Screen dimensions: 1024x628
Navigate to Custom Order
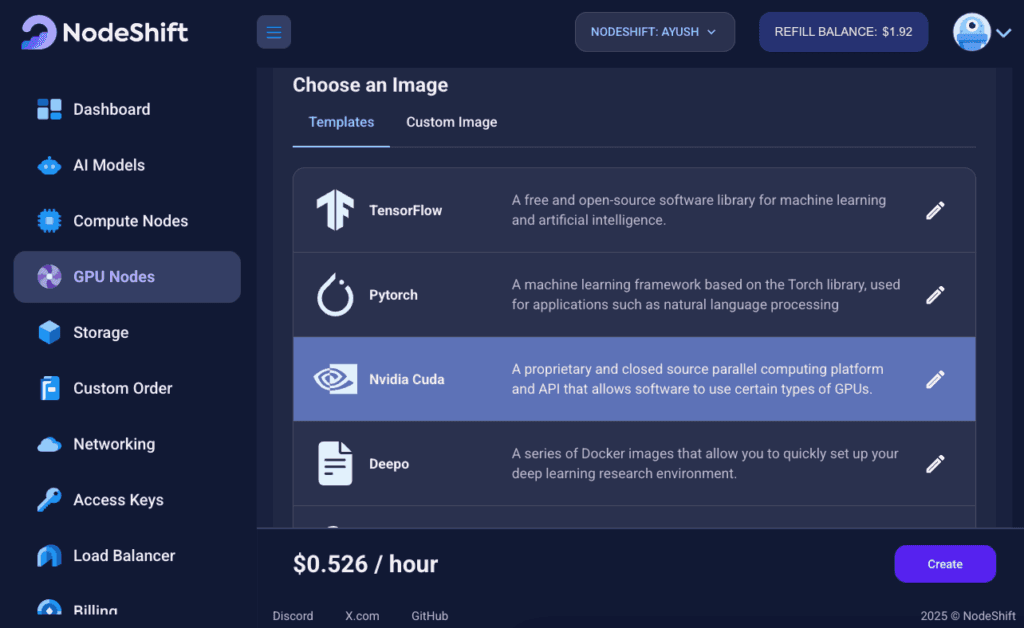(123, 388)
